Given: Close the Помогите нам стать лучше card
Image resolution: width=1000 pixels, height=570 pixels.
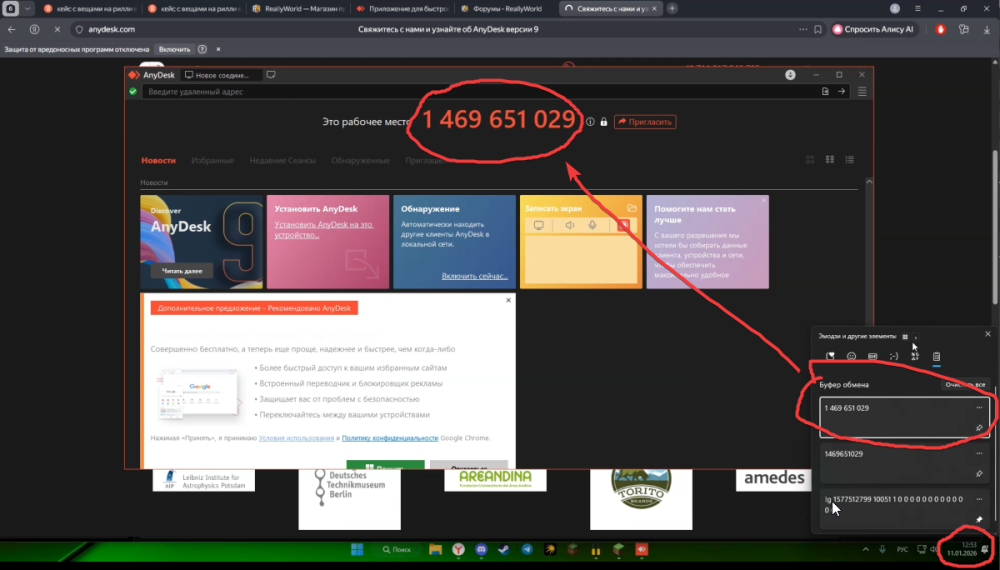Looking at the screenshot, I should click(x=763, y=200).
